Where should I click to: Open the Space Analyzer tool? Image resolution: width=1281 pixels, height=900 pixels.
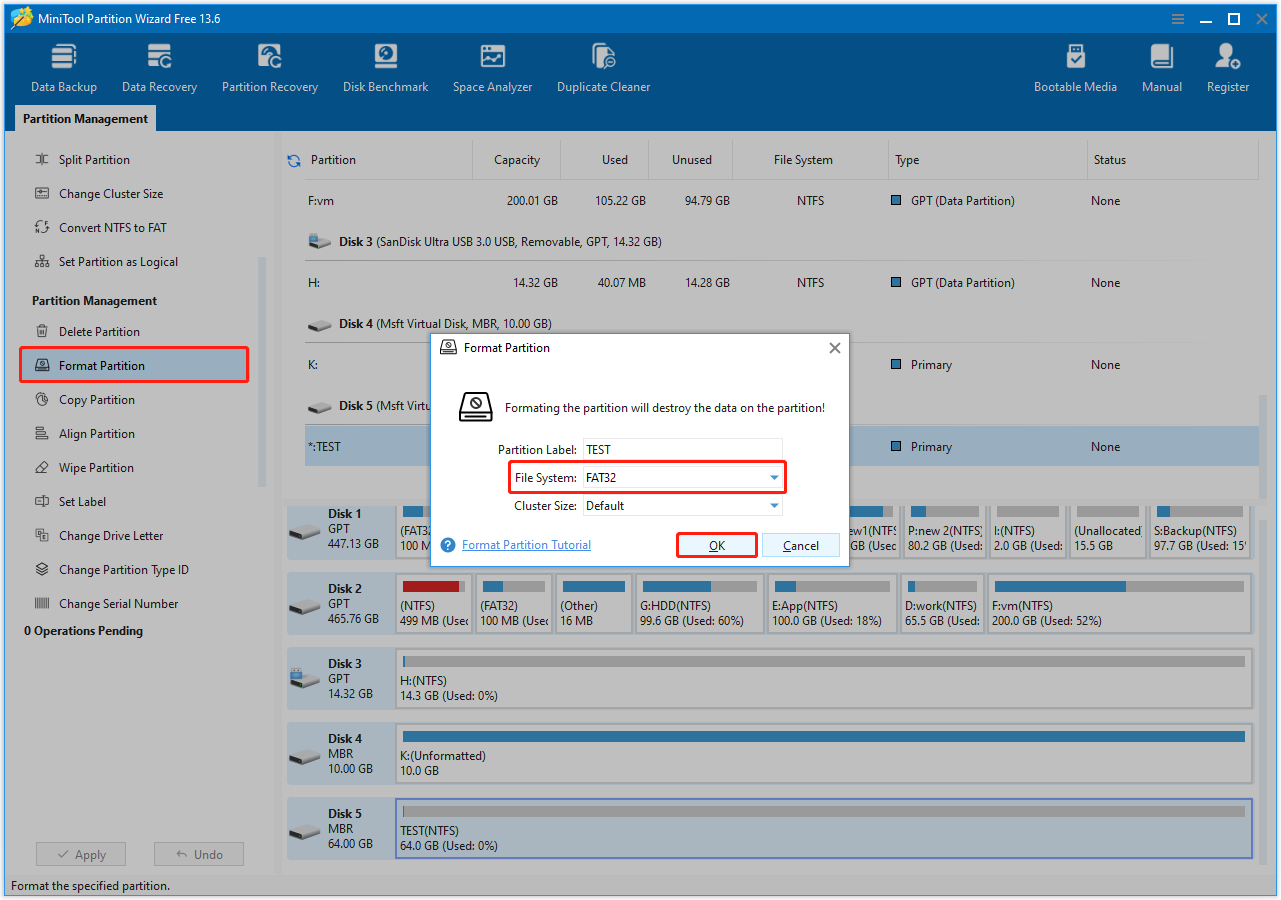(492, 69)
